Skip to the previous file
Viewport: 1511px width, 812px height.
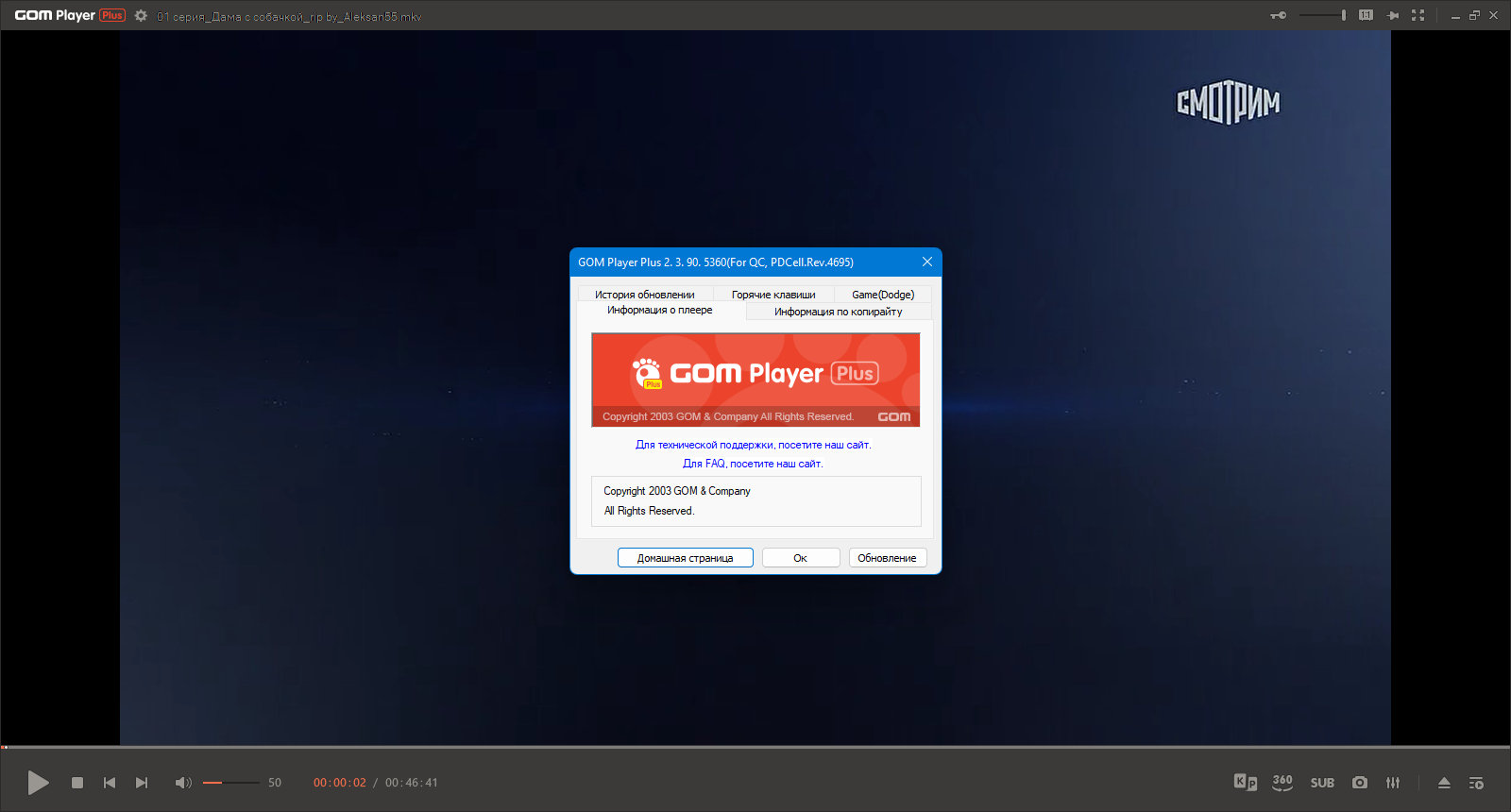[x=110, y=783]
